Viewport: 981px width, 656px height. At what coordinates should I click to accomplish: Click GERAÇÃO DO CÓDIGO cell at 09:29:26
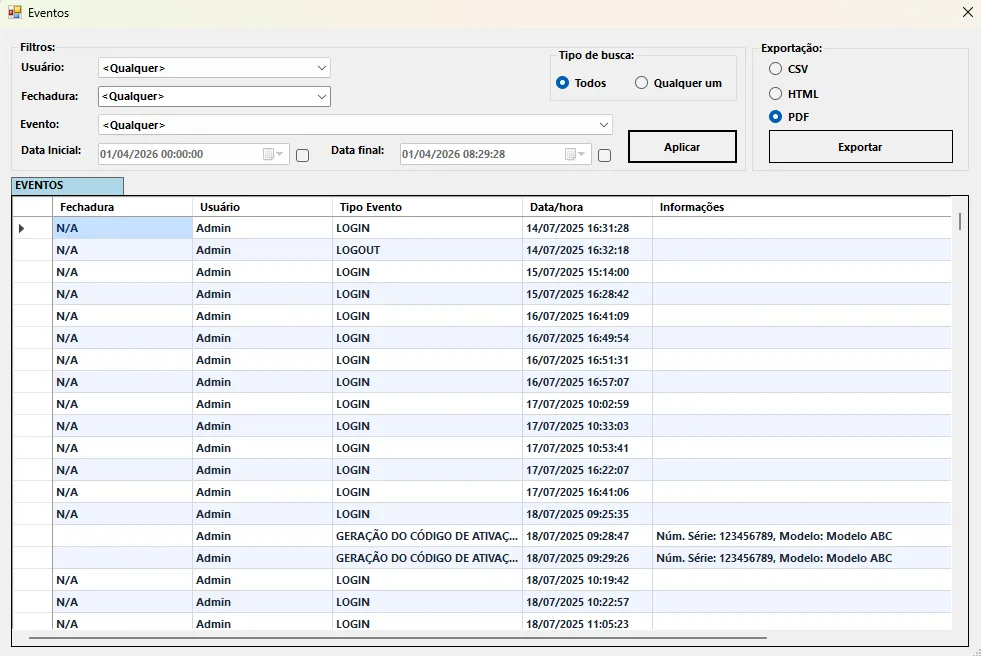tap(427, 558)
